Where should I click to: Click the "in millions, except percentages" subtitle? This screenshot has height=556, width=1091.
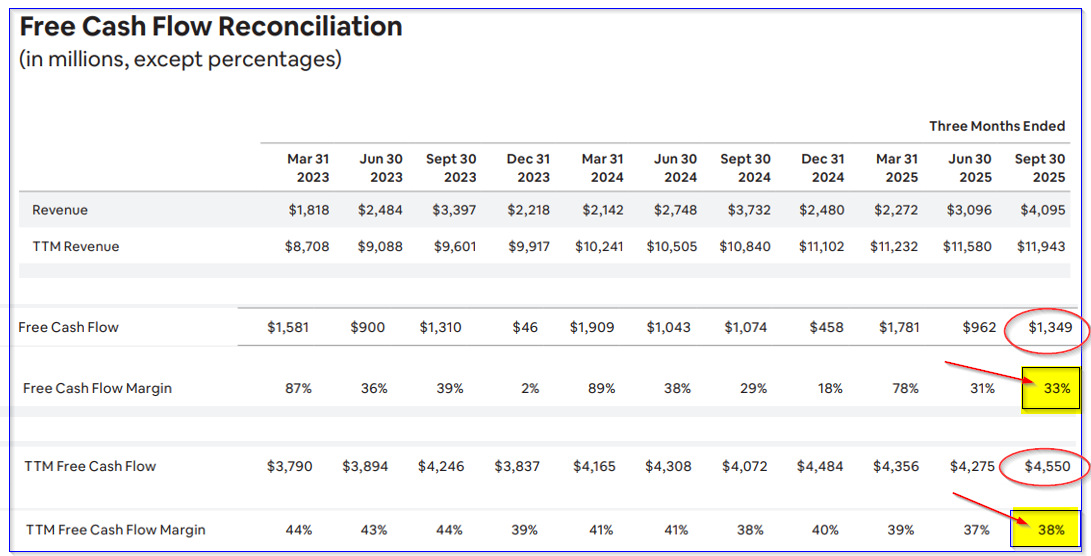coord(180,59)
